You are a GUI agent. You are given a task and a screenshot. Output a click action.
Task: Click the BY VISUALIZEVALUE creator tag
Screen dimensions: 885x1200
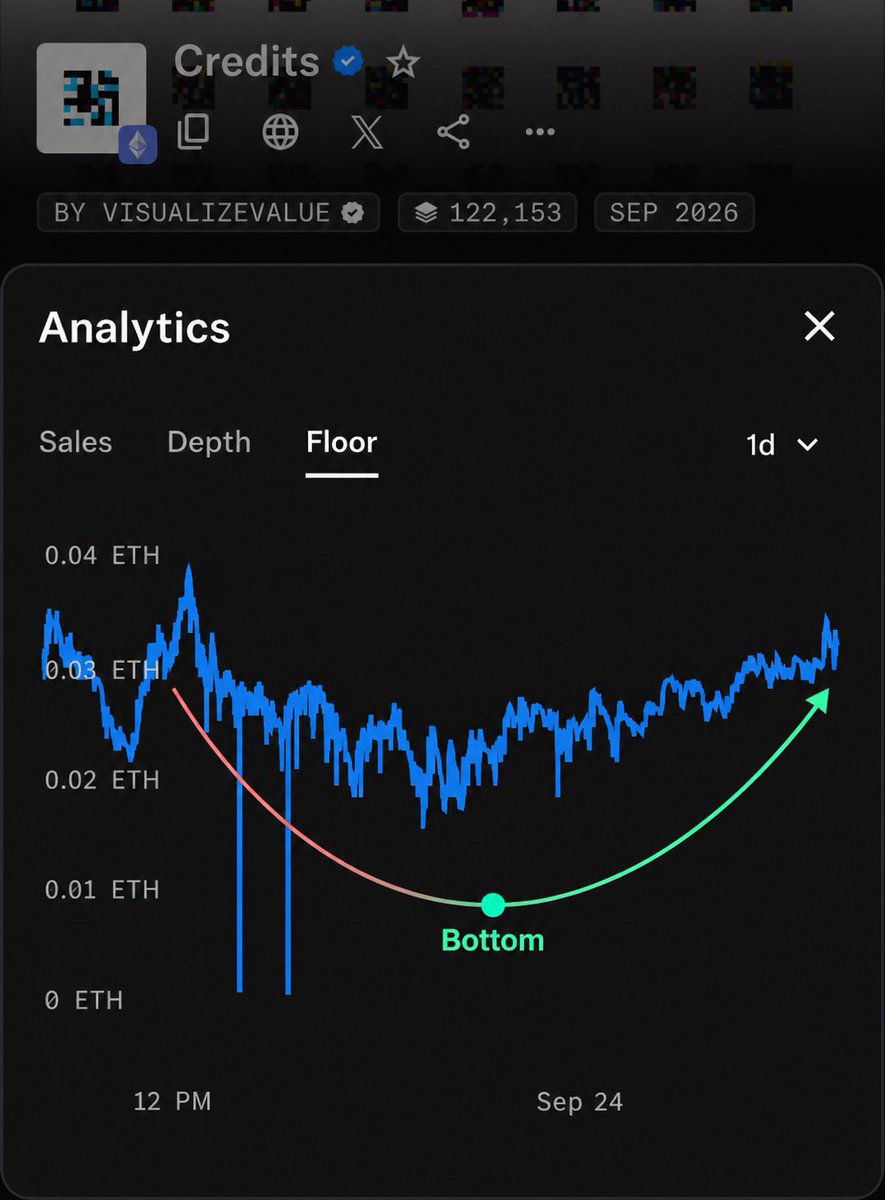click(x=208, y=212)
